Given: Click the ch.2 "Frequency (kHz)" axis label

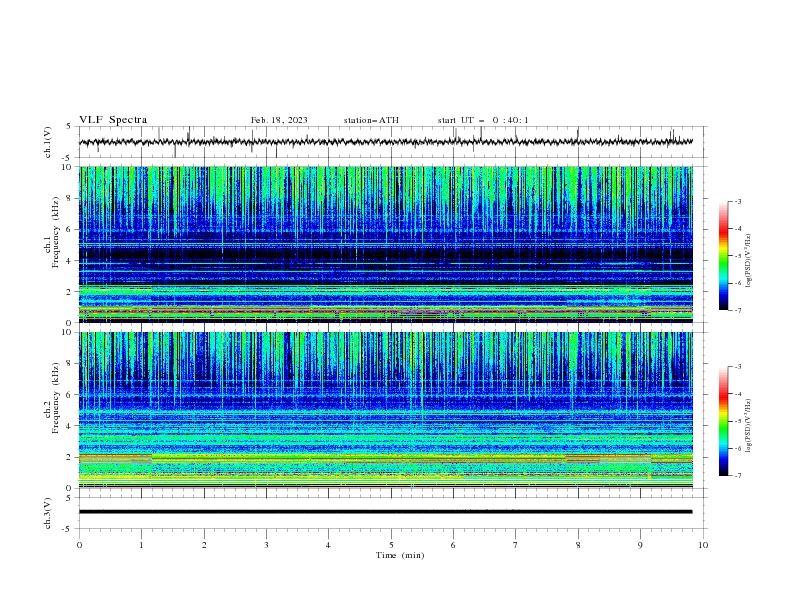Looking at the screenshot, I should (x=56, y=397).
